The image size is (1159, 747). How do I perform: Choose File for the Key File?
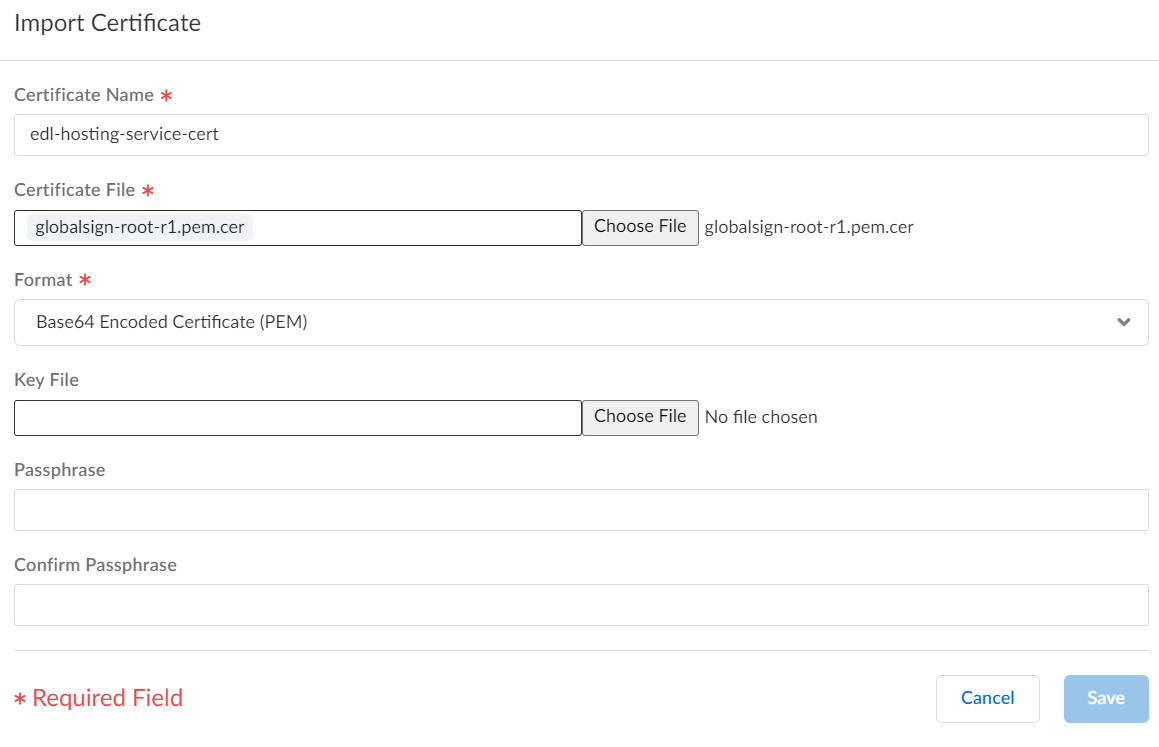640,418
